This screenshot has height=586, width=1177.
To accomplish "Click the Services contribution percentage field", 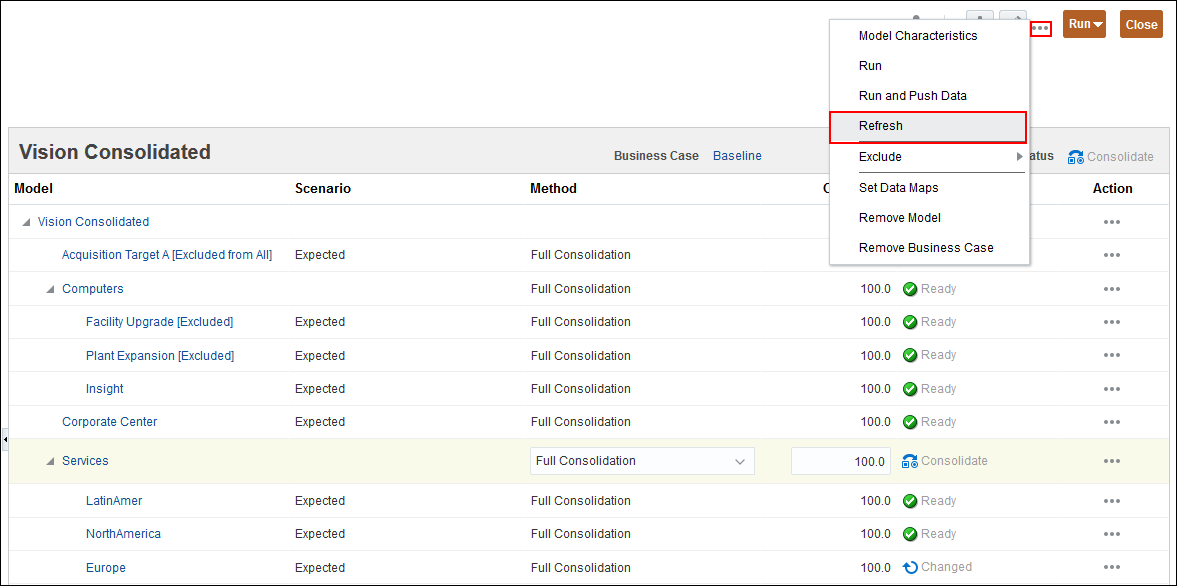I will pyautogui.click(x=841, y=461).
